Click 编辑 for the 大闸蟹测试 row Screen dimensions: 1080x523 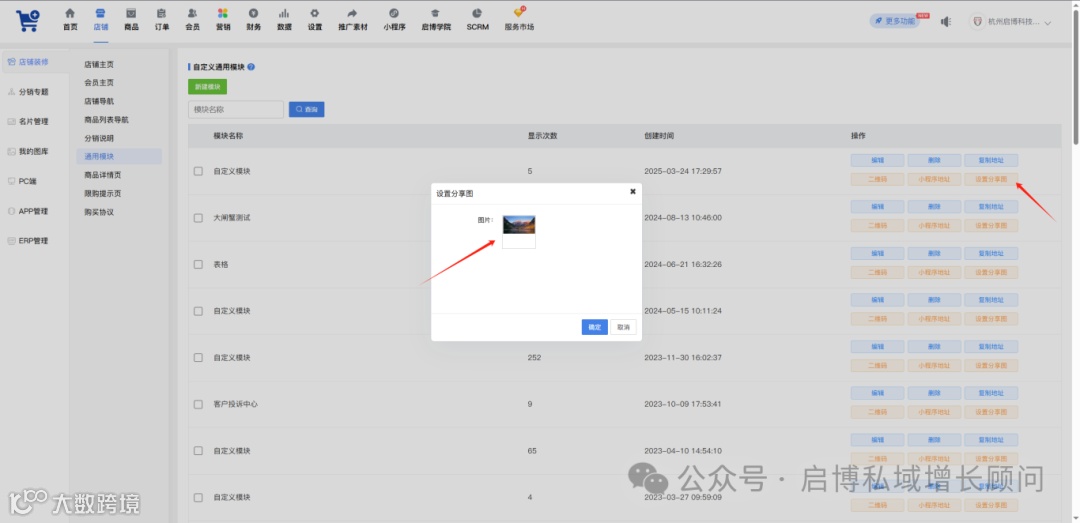[x=878, y=207]
